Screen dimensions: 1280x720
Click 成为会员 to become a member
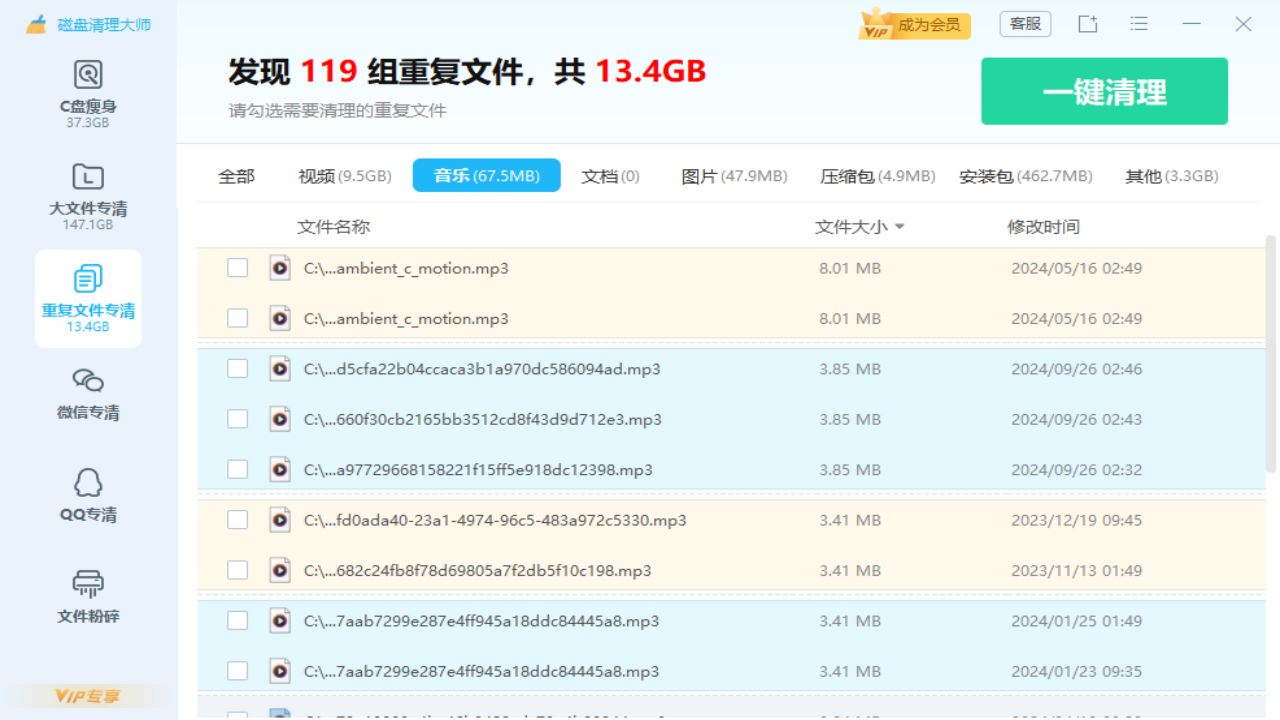click(914, 23)
